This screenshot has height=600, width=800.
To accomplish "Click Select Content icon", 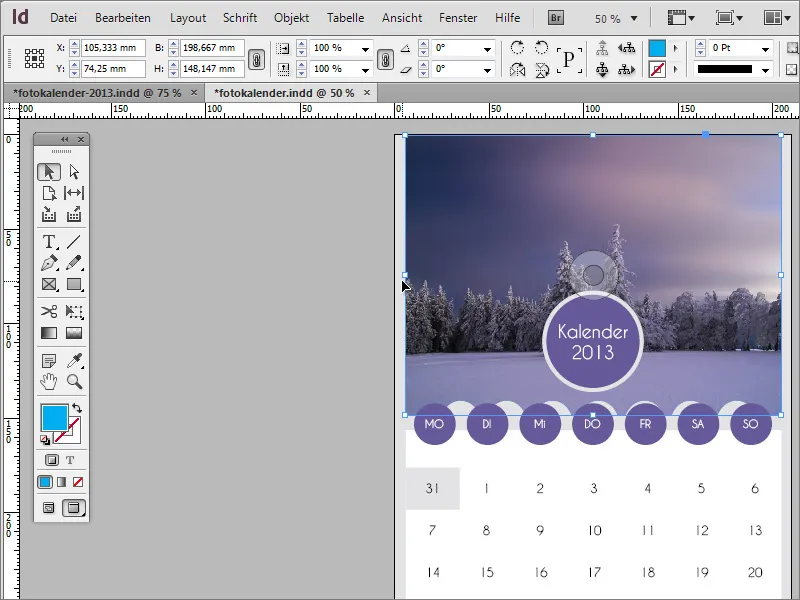I will (x=603, y=69).
